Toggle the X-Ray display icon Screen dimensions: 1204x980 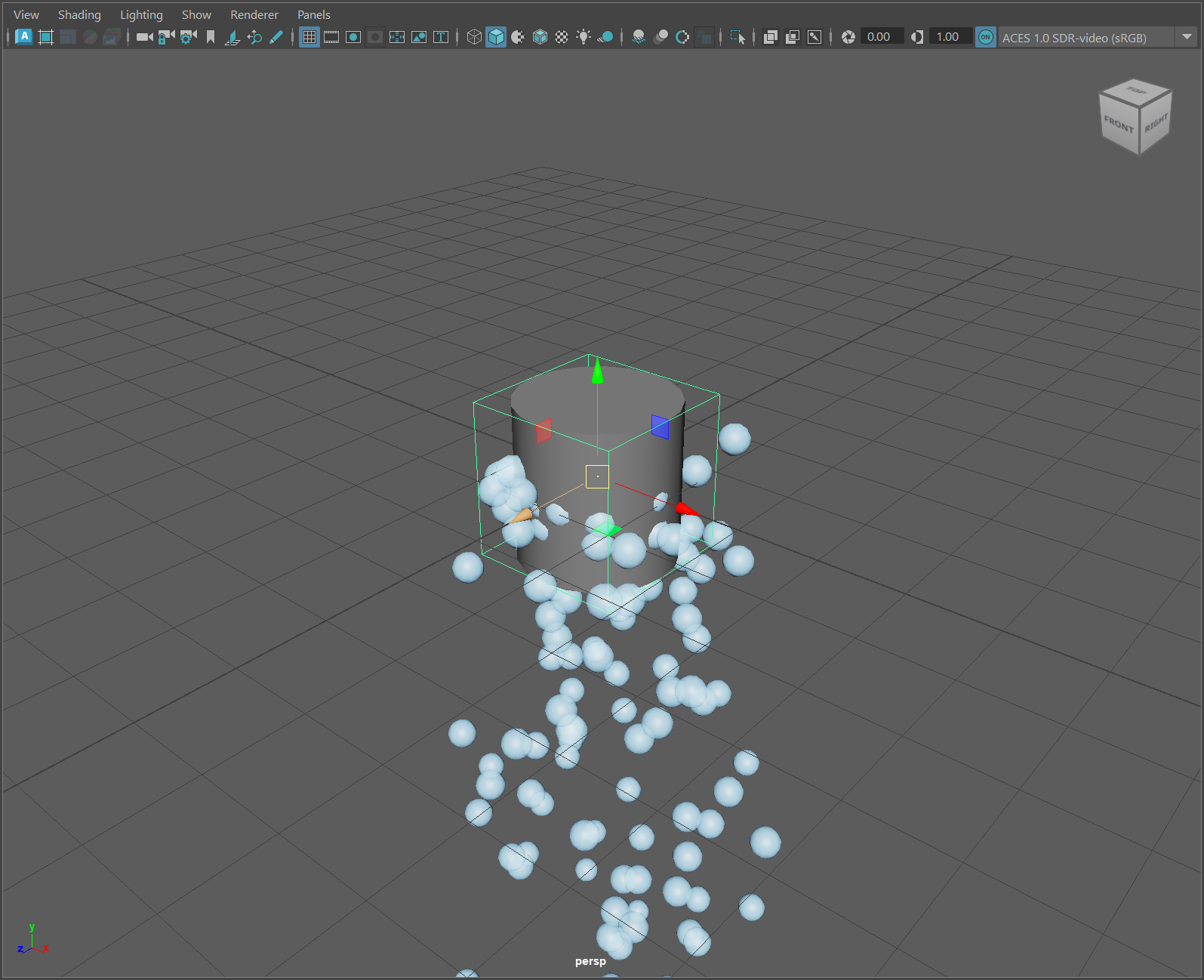tap(771, 37)
